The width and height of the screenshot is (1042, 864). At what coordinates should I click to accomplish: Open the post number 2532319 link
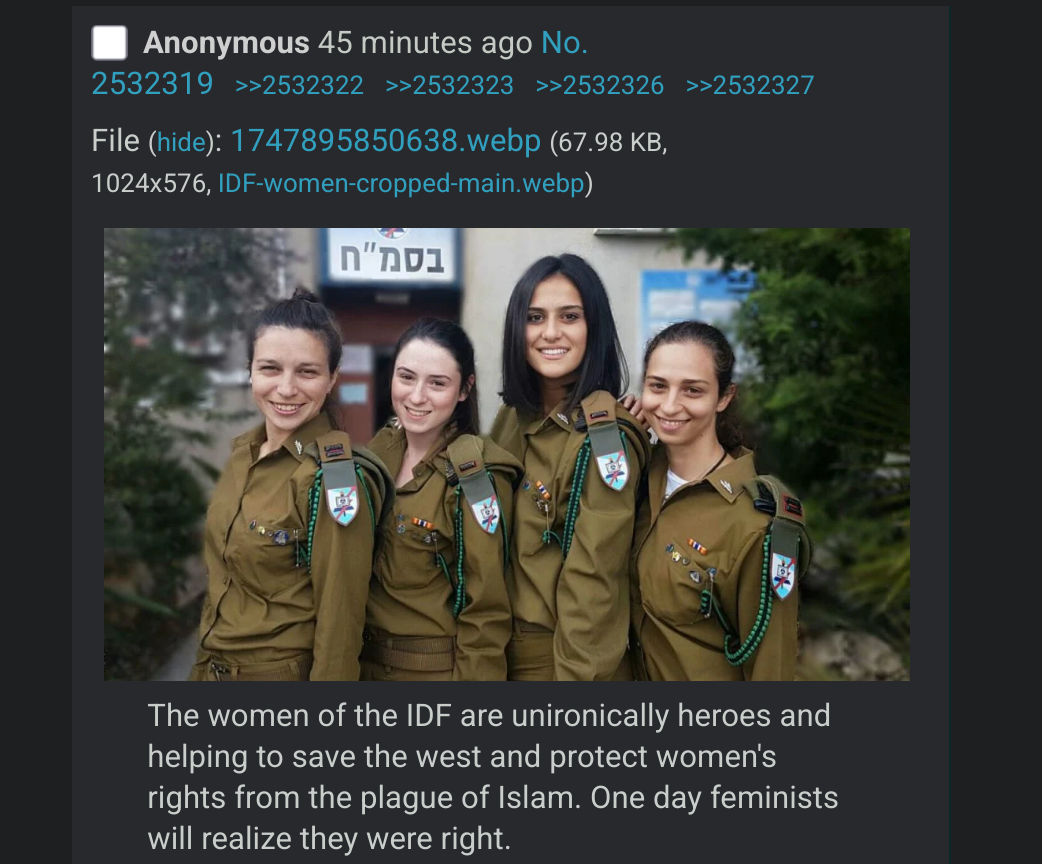click(x=152, y=84)
